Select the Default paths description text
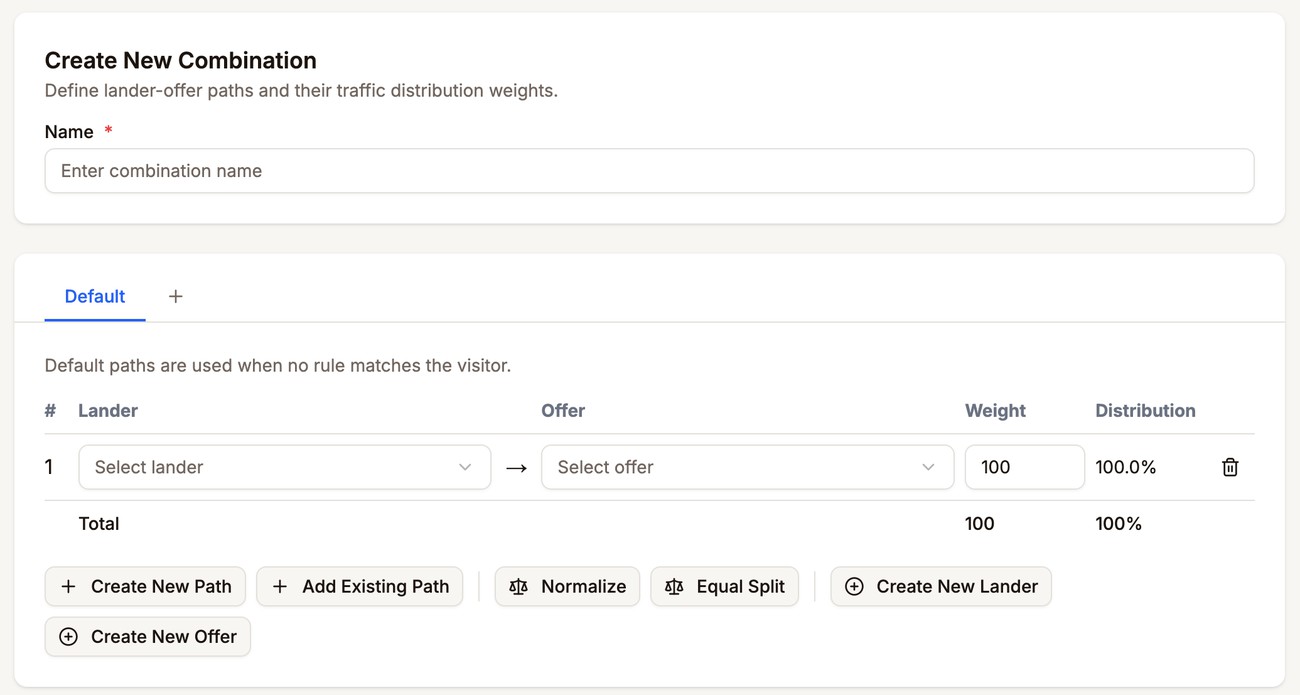Image resolution: width=1300 pixels, height=695 pixels. tap(278, 366)
